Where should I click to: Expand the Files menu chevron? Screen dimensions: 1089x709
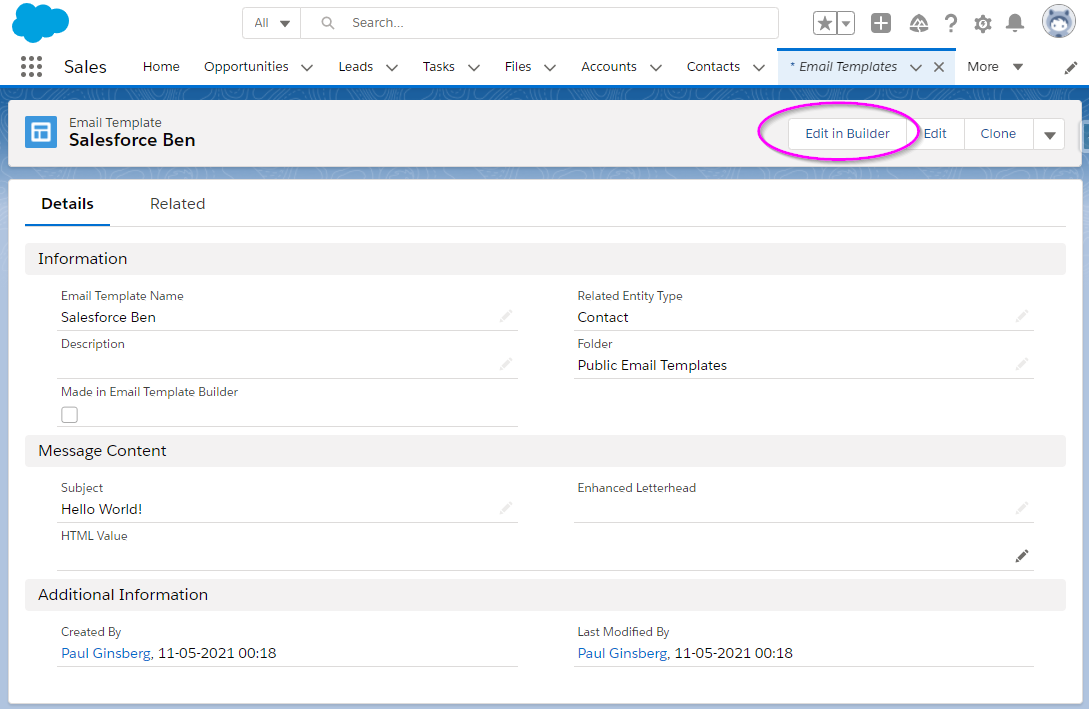point(550,67)
